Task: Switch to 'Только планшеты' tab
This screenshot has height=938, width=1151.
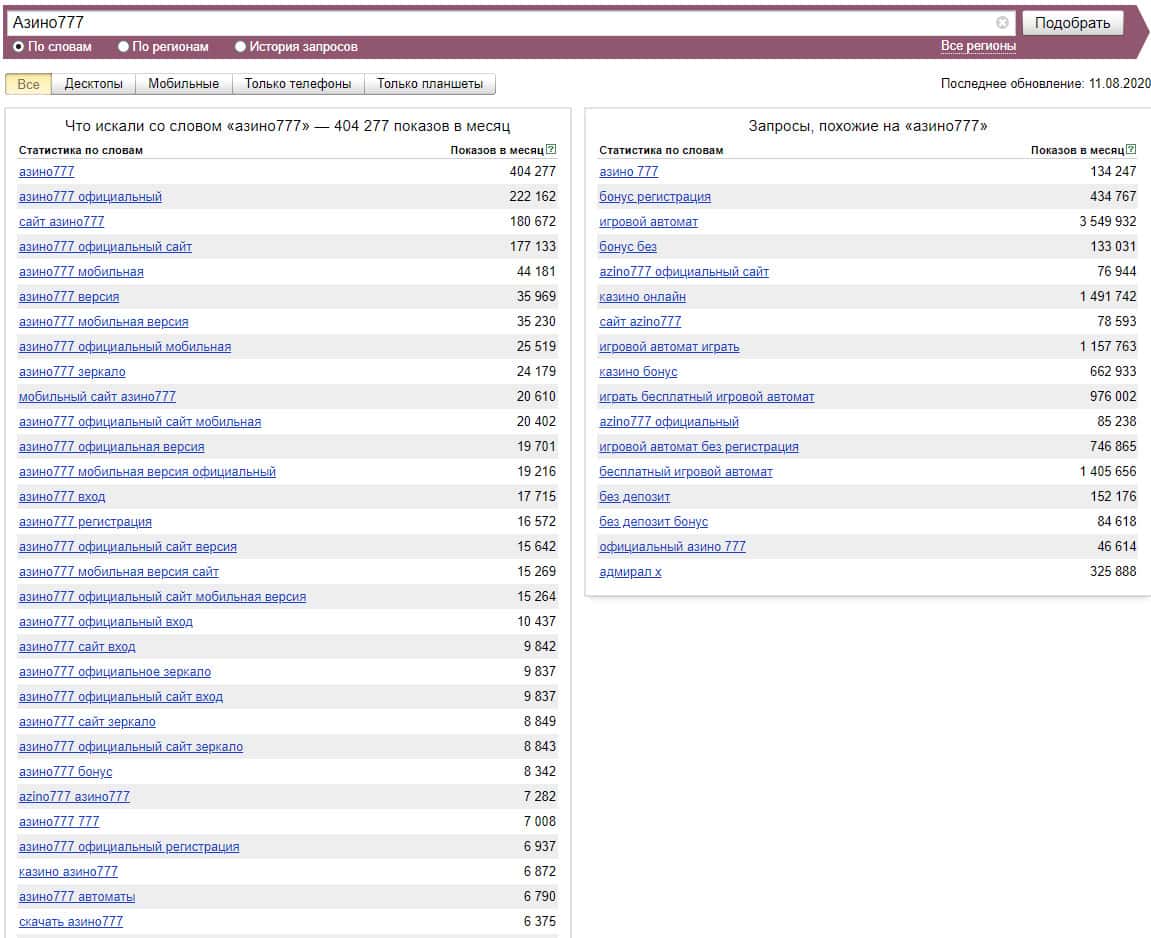Action: (430, 84)
